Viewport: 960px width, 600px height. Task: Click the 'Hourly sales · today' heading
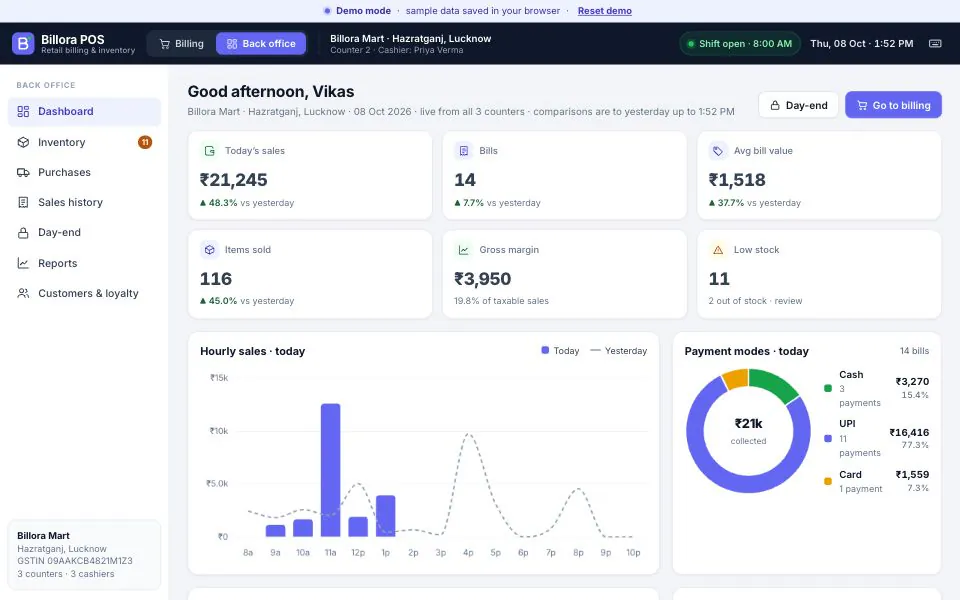click(x=252, y=351)
